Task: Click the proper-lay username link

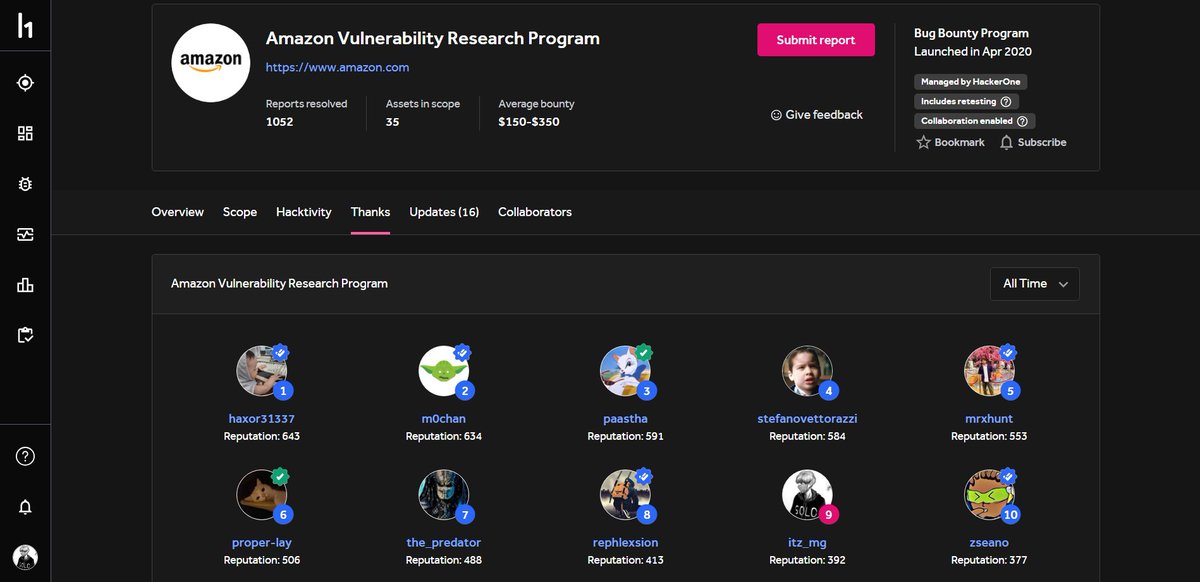Action: (262, 542)
